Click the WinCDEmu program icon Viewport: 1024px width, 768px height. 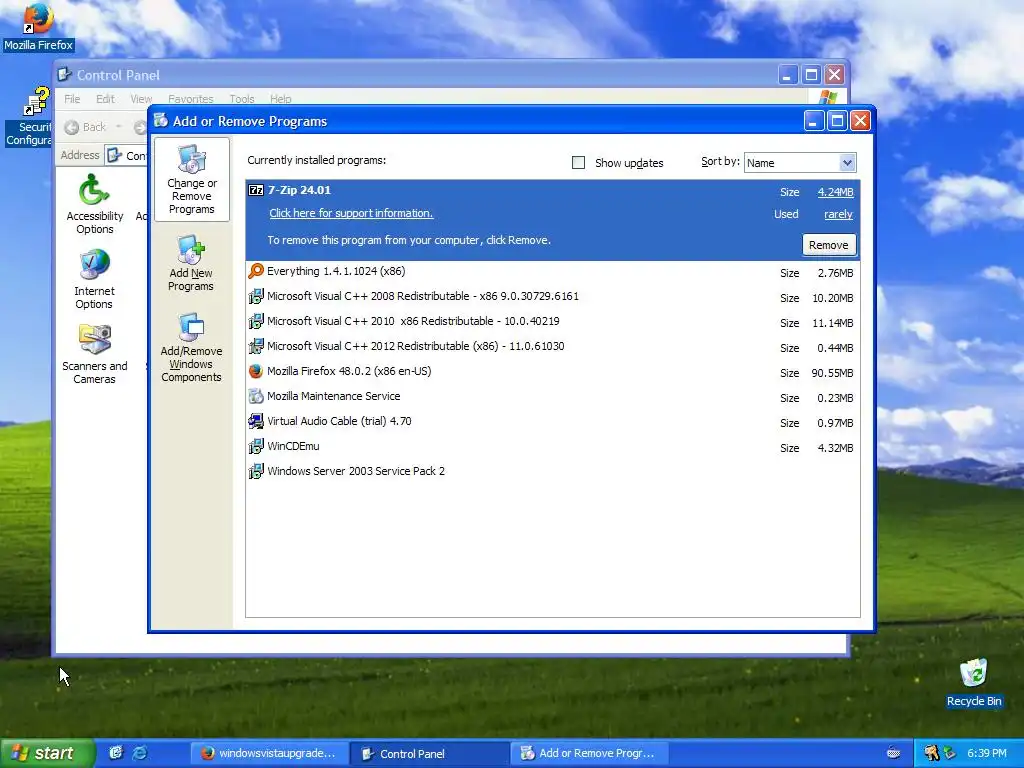tap(256, 447)
